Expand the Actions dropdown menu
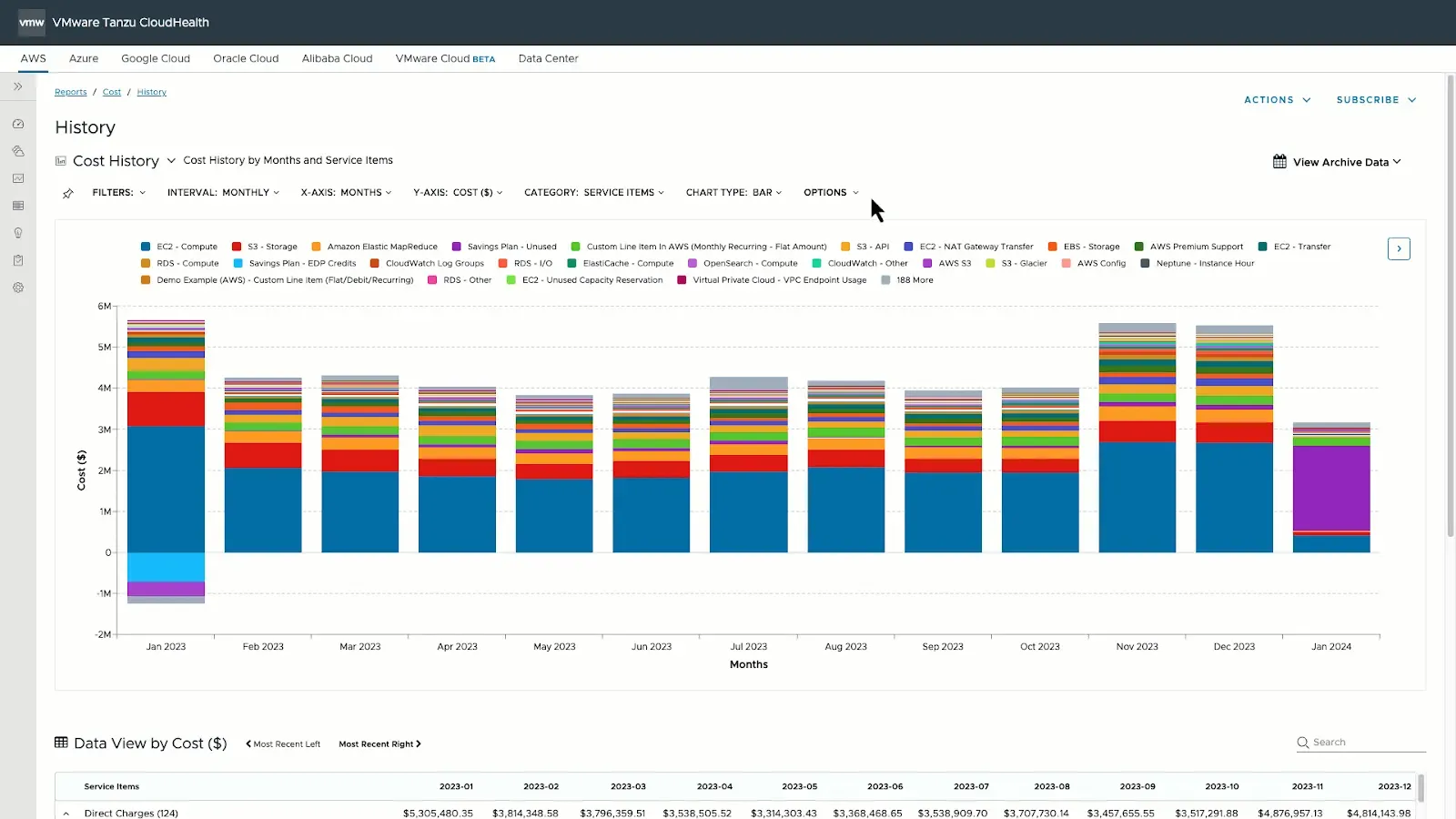The width and height of the screenshot is (1456, 819). click(x=1278, y=100)
